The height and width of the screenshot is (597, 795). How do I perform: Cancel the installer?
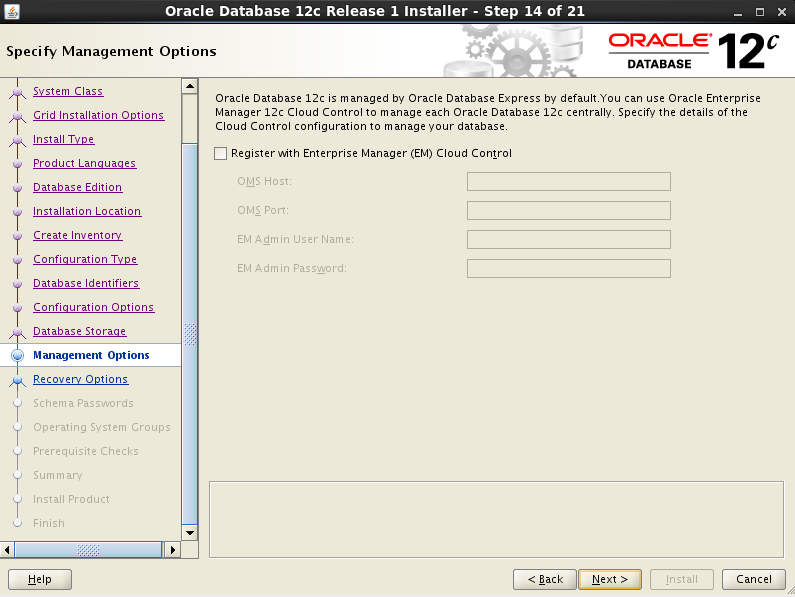click(x=753, y=579)
